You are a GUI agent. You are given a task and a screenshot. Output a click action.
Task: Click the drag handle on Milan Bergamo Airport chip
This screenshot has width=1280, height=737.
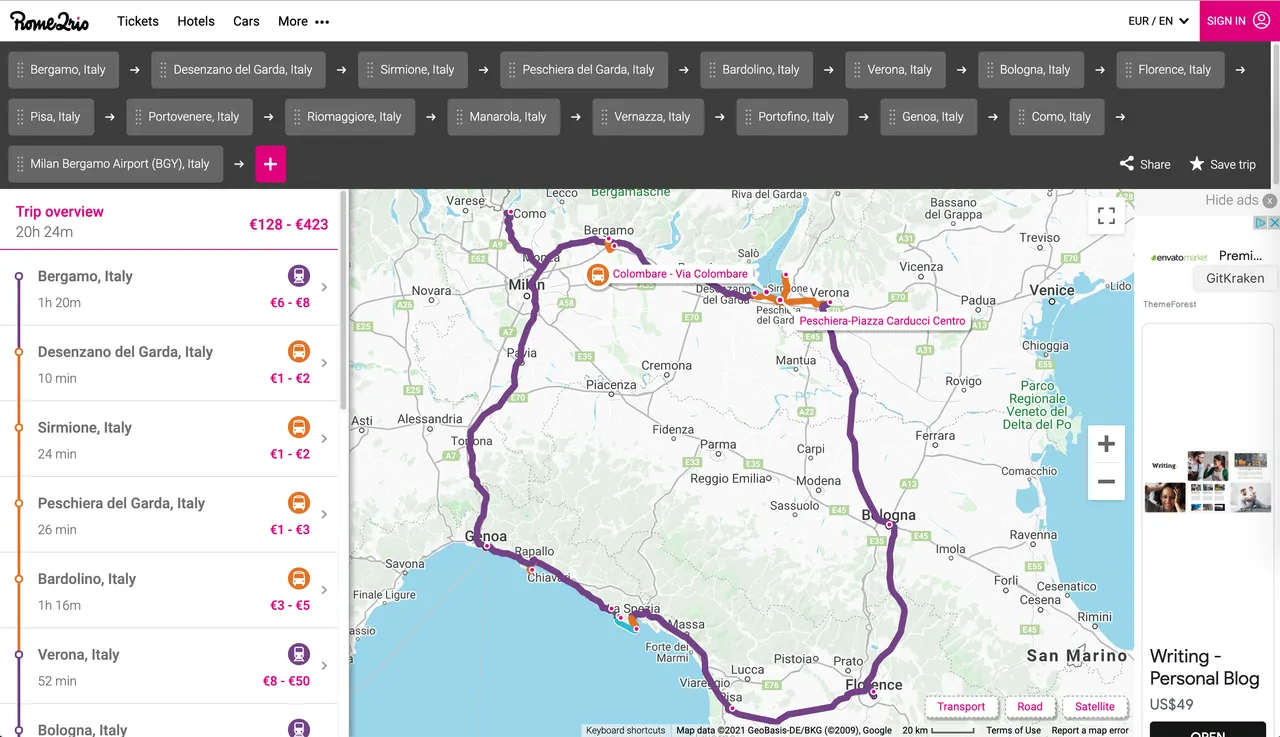coord(20,164)
